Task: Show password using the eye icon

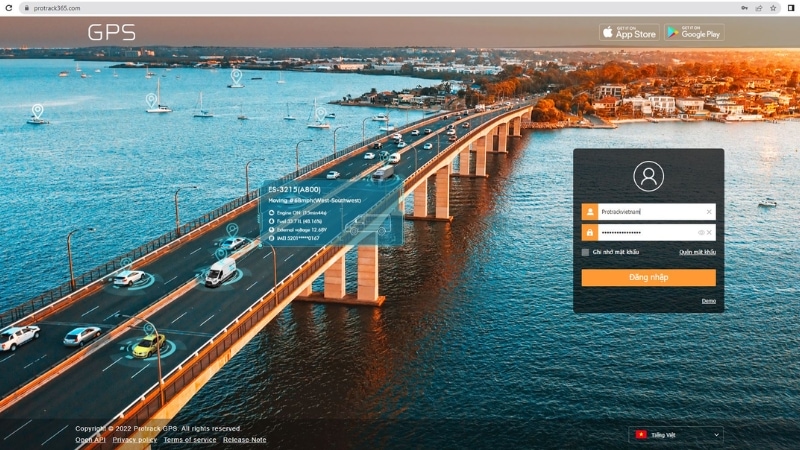Action: pyautogui.click(x=700, y=232)
